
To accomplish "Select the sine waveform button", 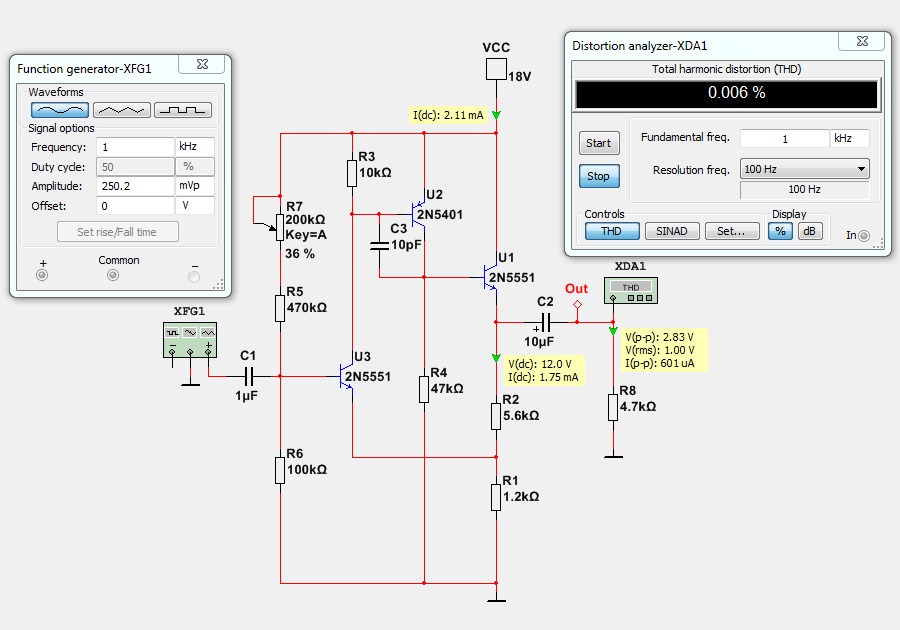I will pos(60,110).
